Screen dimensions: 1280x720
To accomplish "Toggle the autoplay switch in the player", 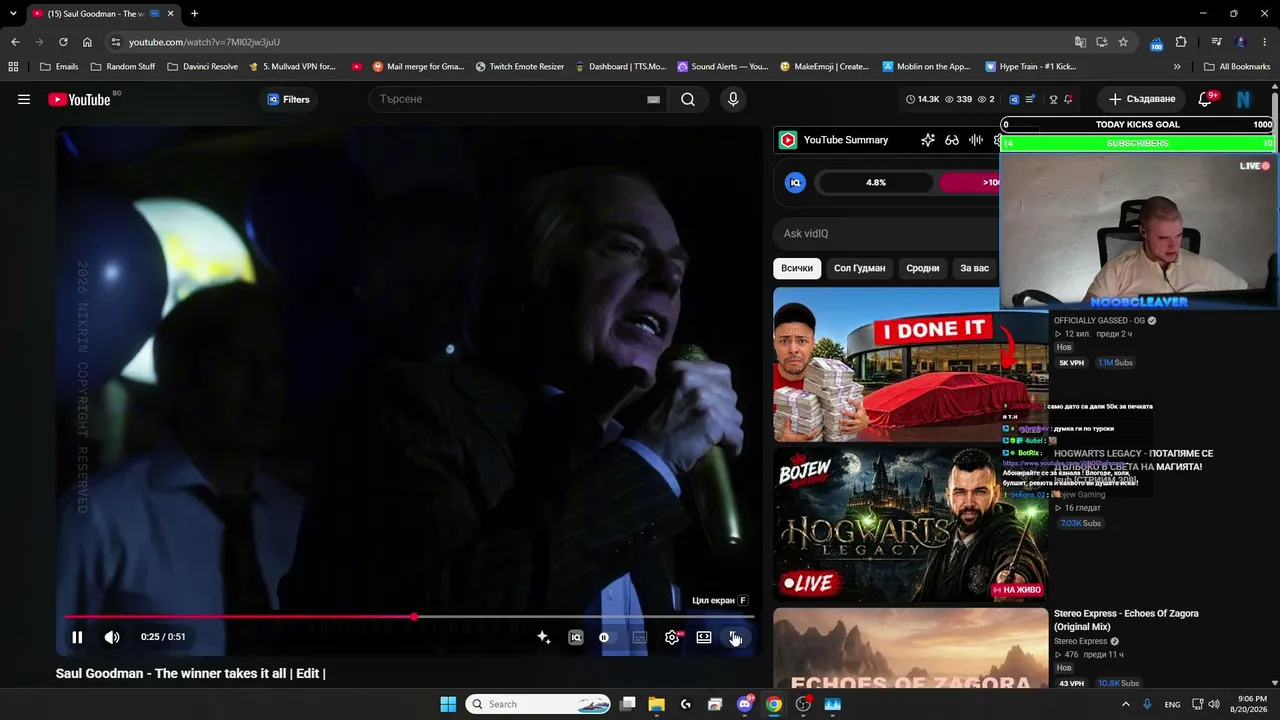I will [607, 637].
